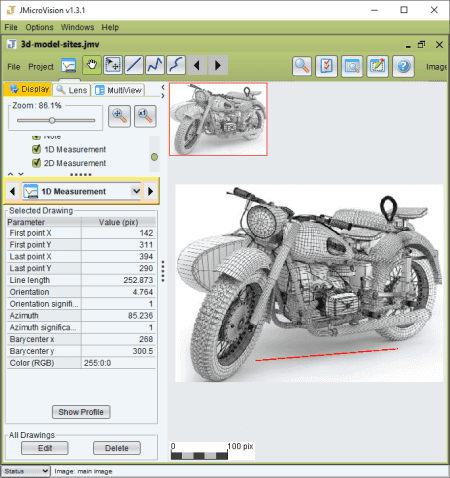Toggle the partially hidden Note checkbox

(36, 137)
